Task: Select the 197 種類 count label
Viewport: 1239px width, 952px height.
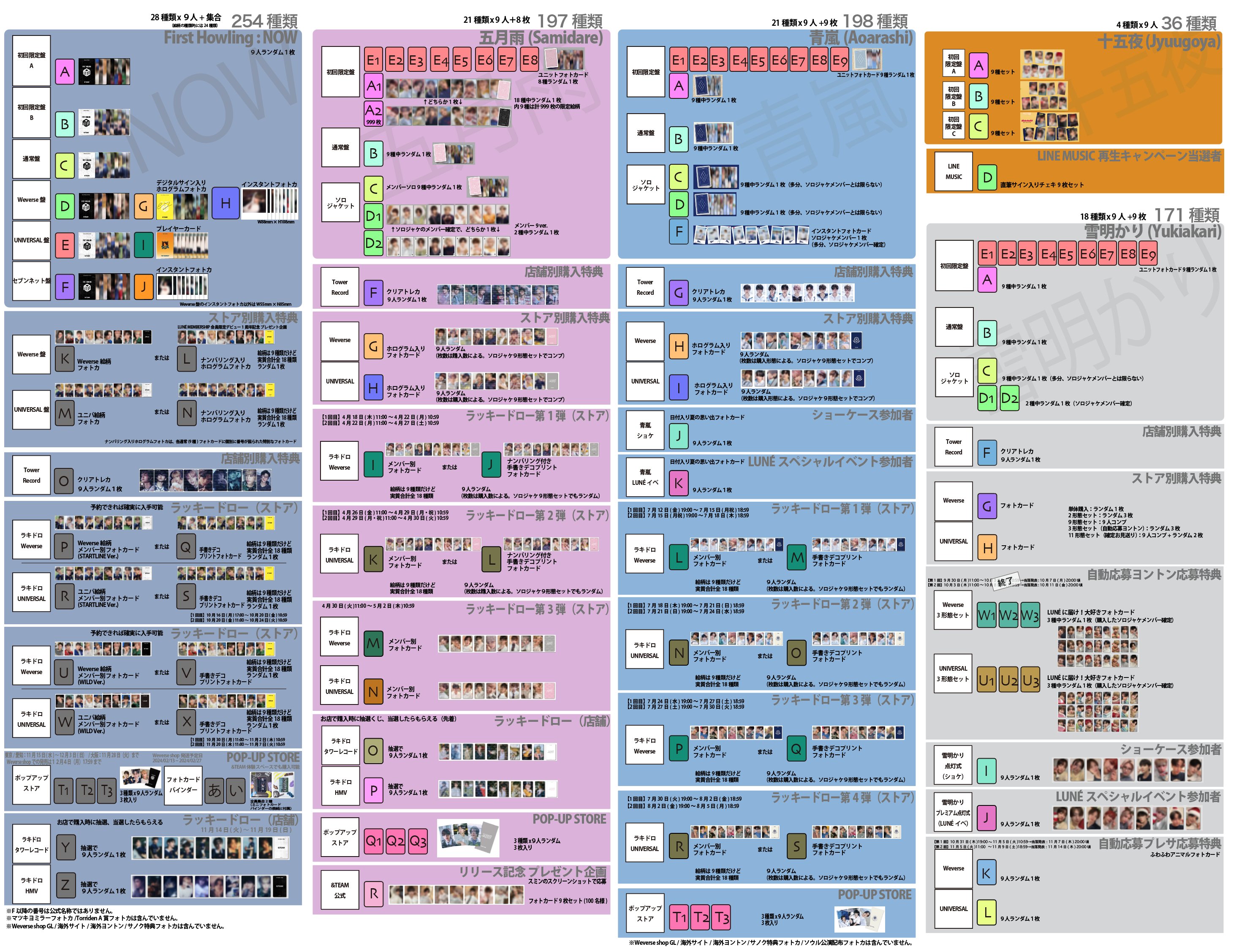Action: [569, 21]
